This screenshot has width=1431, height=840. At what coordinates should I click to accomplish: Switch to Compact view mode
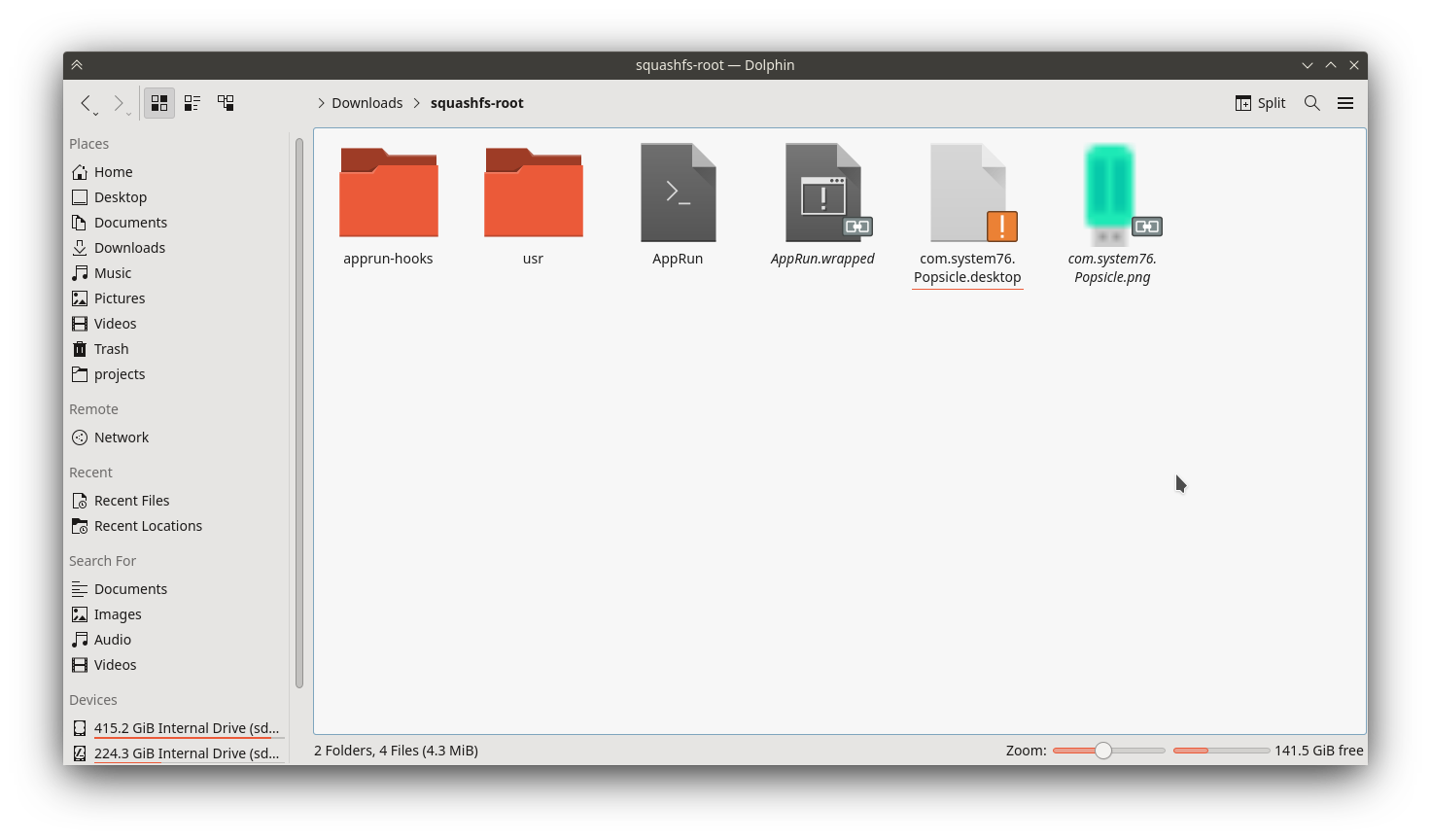pyautogui.click(x=192, y=103)
